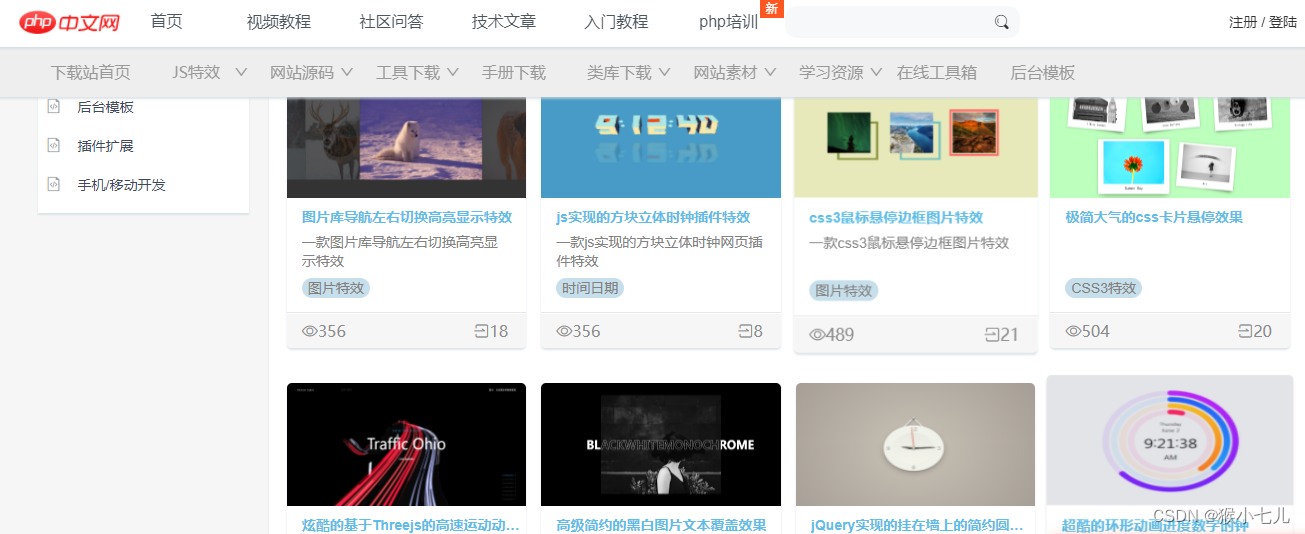Select 手机/移动开发 in the sidebar
This screenshot has height=534, width=1305.
(x=121, y=185)
